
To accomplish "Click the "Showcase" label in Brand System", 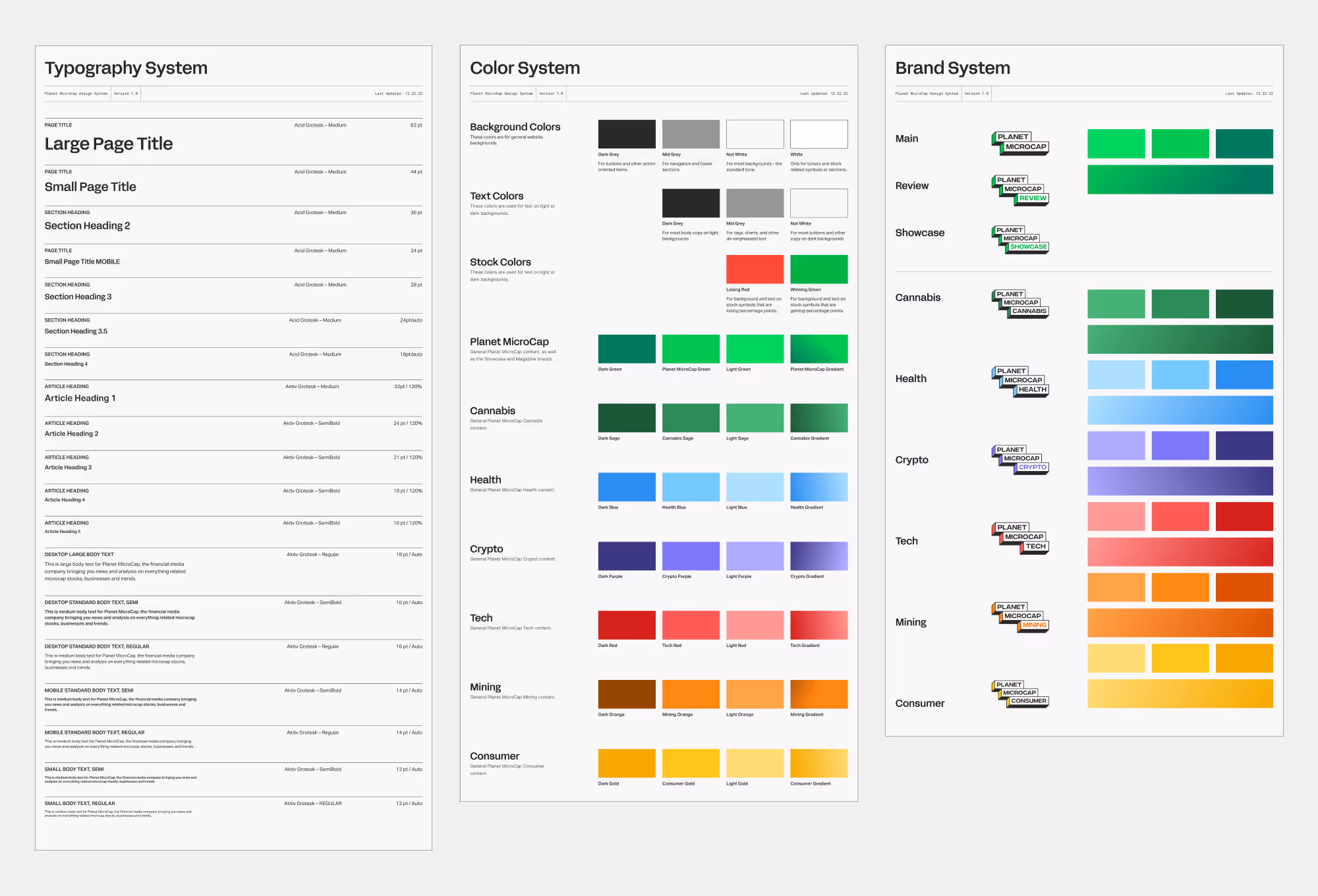I will coord(920,233).
